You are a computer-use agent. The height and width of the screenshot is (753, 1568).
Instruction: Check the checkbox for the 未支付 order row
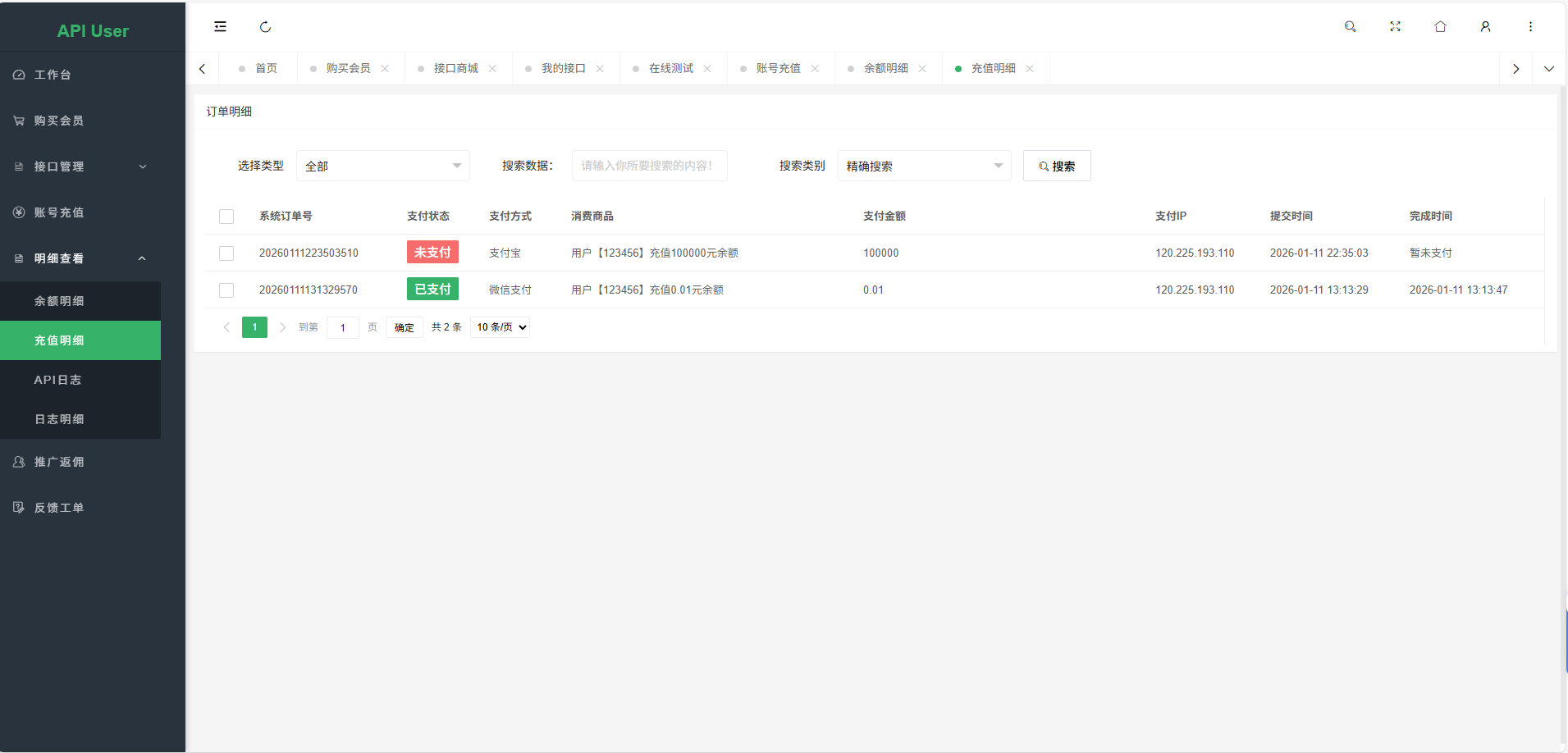pyautogui.click(x=226, y=253)
